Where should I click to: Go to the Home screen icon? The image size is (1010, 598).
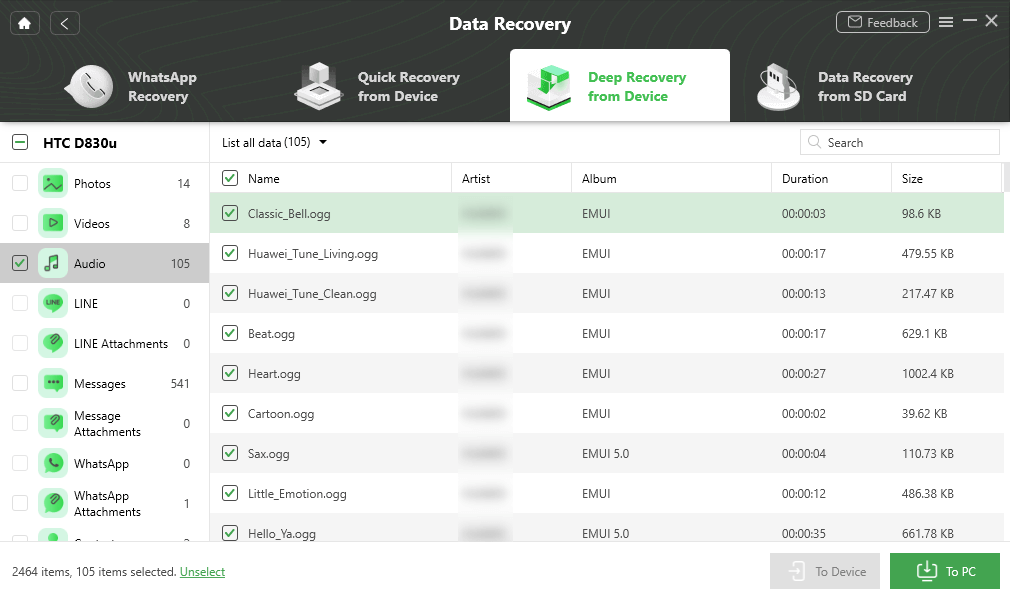click(x=24, y=23)
